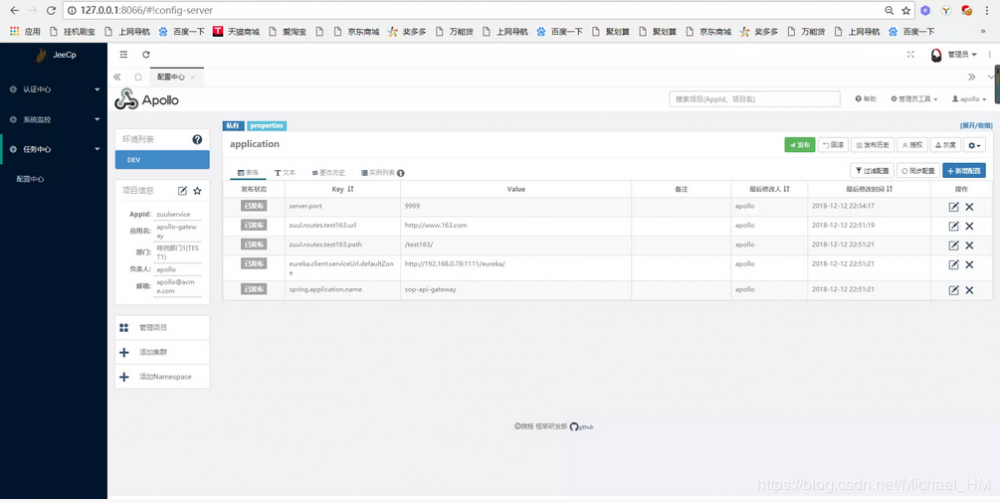This screenshot has width=1000, height=503.
Task: Click the JeeCp logo in sidebar
Action: point(55,55)
